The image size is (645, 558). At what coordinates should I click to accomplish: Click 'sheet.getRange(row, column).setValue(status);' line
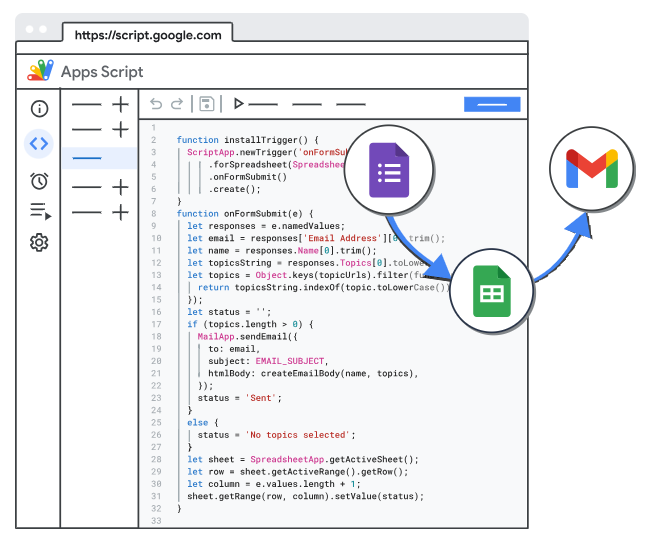pos(305,496)
